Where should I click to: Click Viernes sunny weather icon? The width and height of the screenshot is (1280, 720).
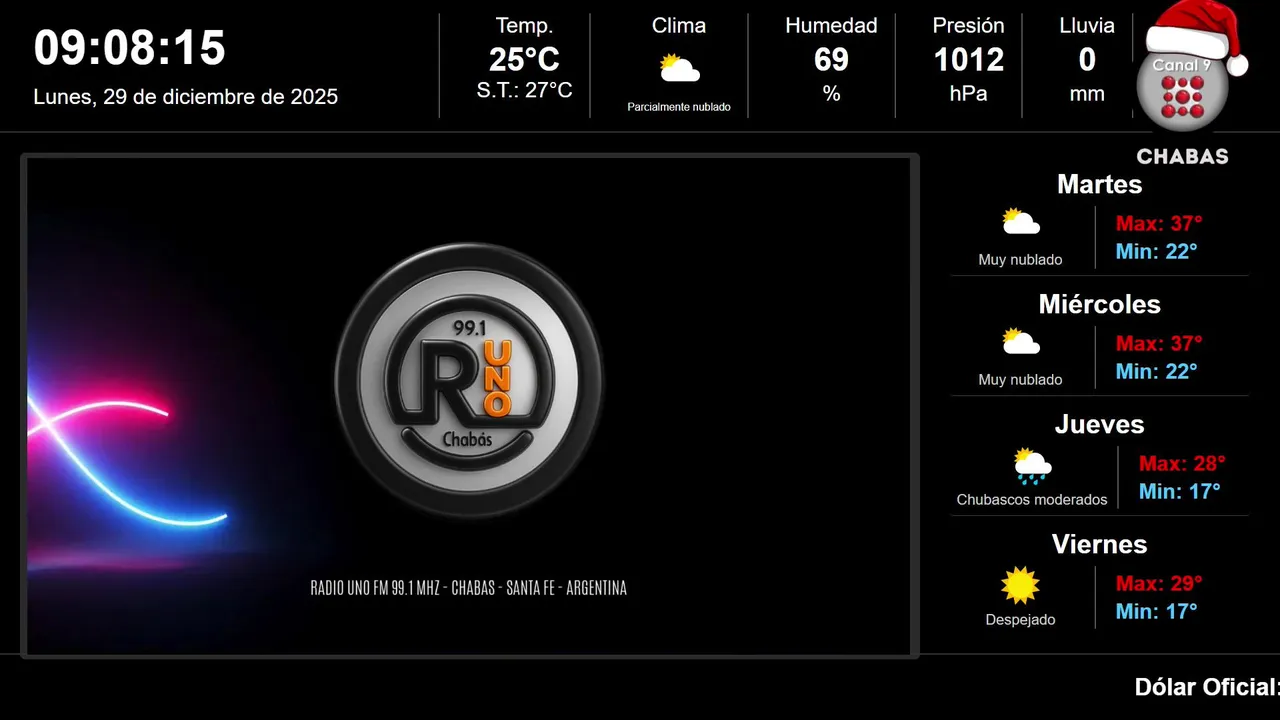[x=1020, y=585]
